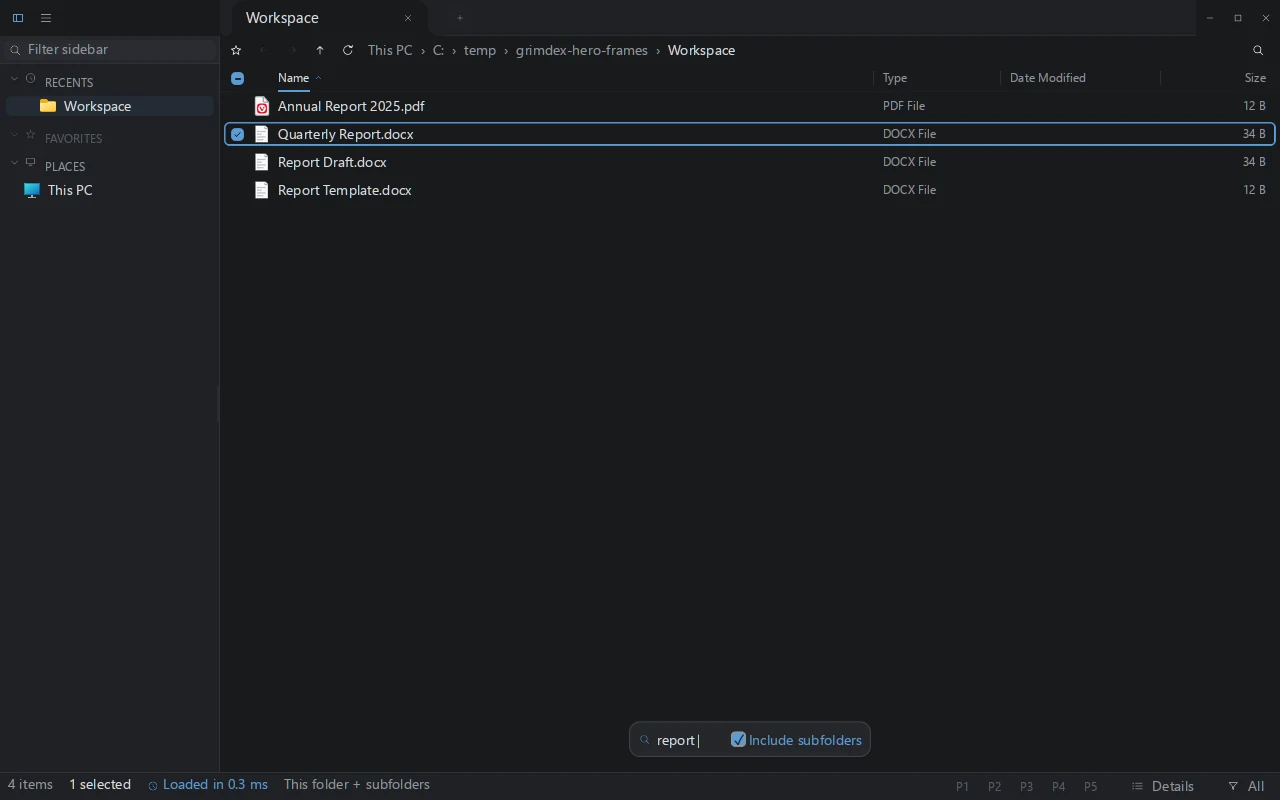Open Workspace in sidebar recents

(x=110, y=106)
